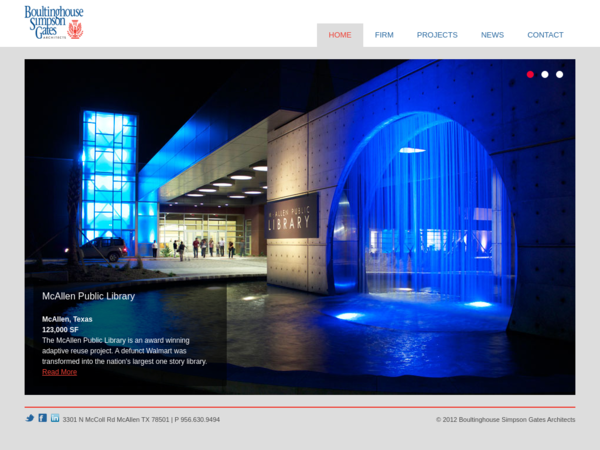Go to the HOME tab
This screenshot has width=600, height=450.
(x=340, y=35)
